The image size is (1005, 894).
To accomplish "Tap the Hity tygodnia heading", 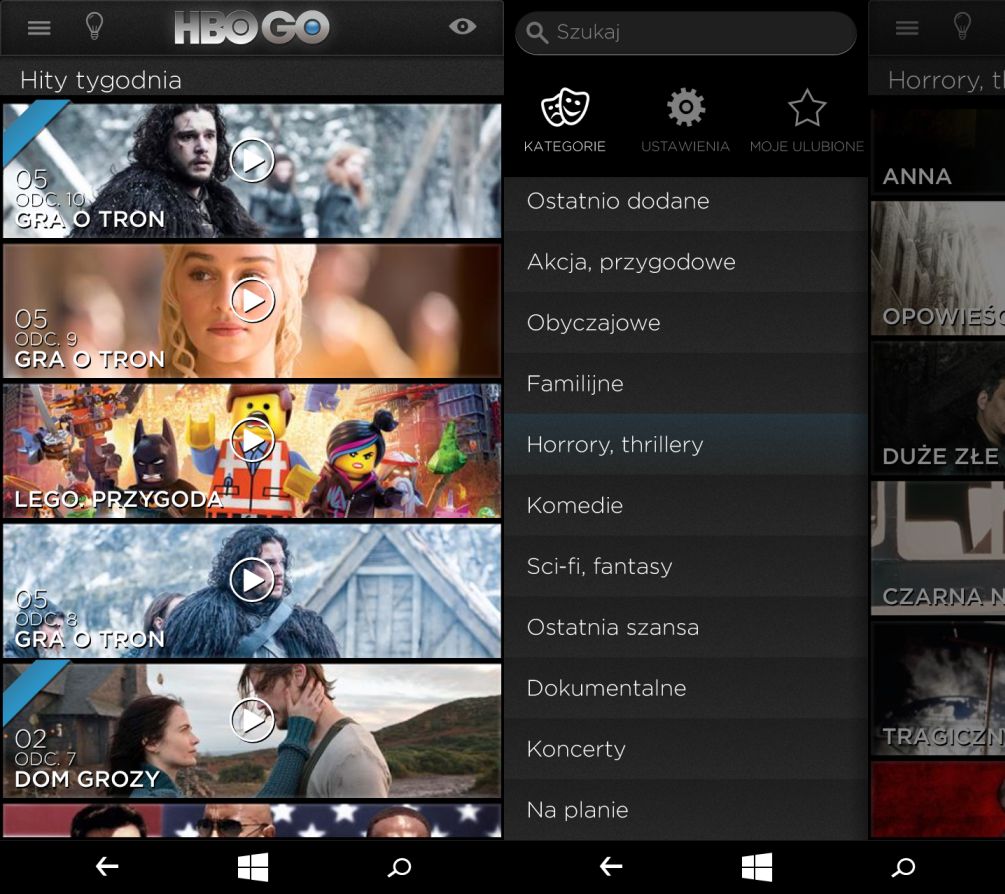I will [101, 80].
